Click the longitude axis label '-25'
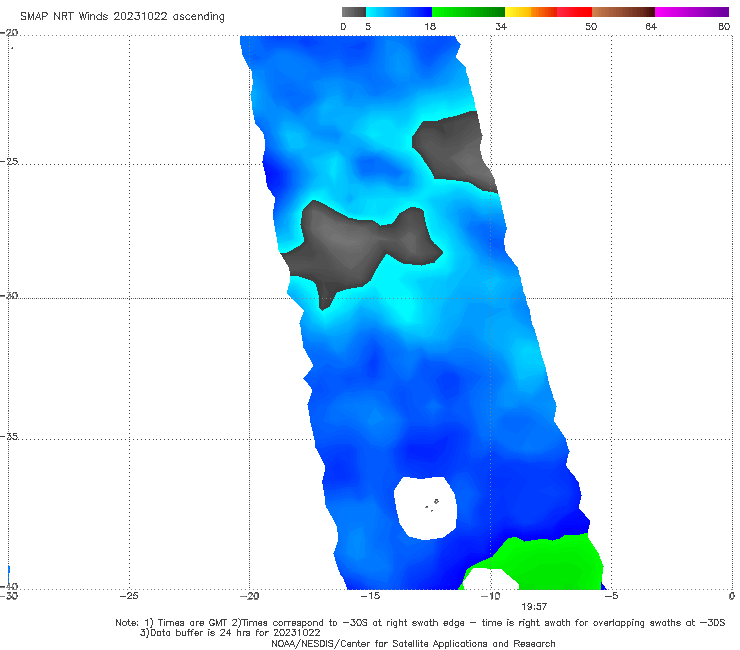Image resolution: width=740 pixels, height=650 pixels. coord(129,596)
